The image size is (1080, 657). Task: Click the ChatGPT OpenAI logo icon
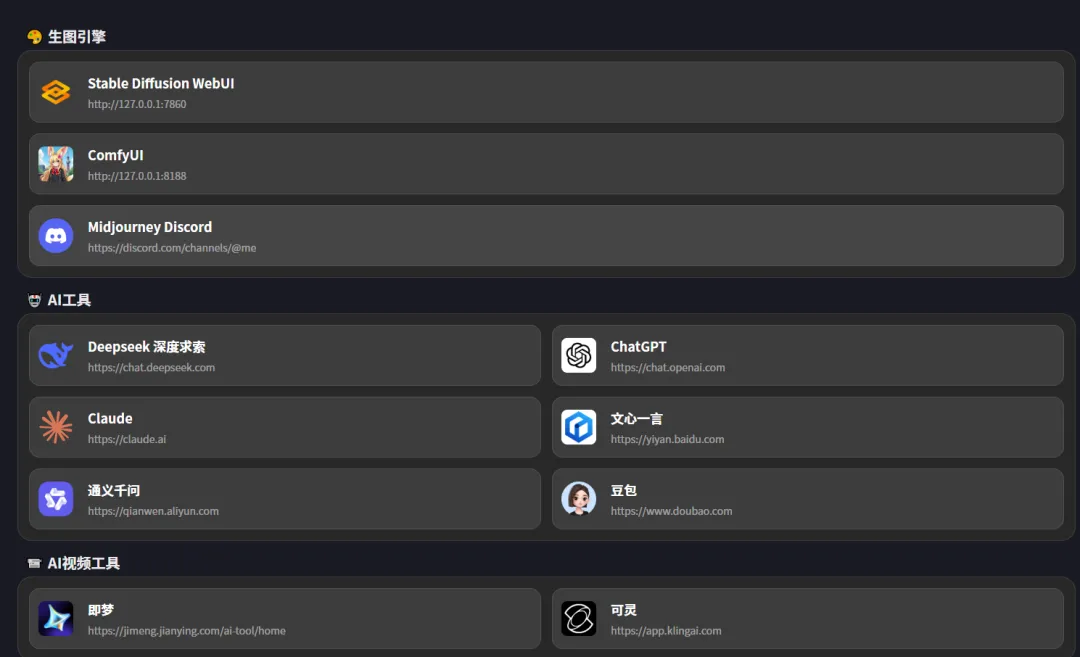tap(579, 355)
